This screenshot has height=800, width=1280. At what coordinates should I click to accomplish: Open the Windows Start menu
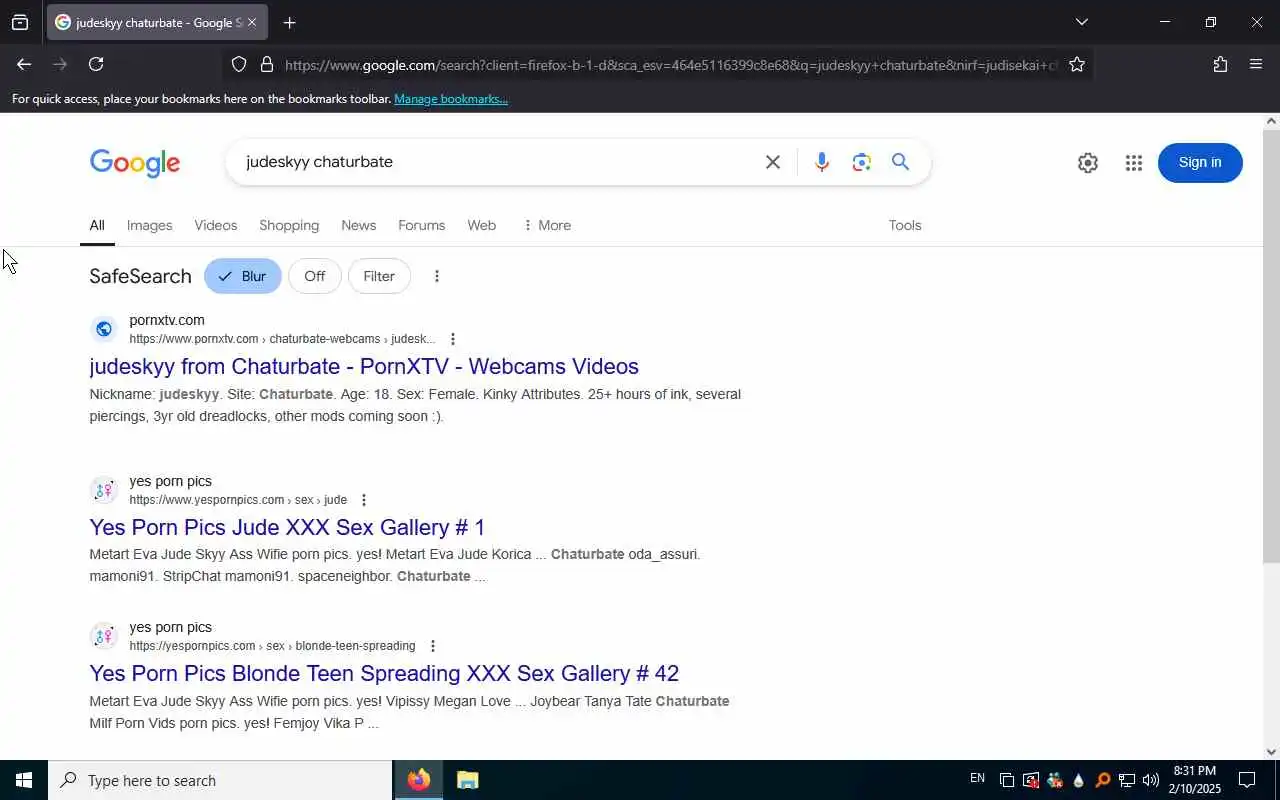[x=24, y=780]
